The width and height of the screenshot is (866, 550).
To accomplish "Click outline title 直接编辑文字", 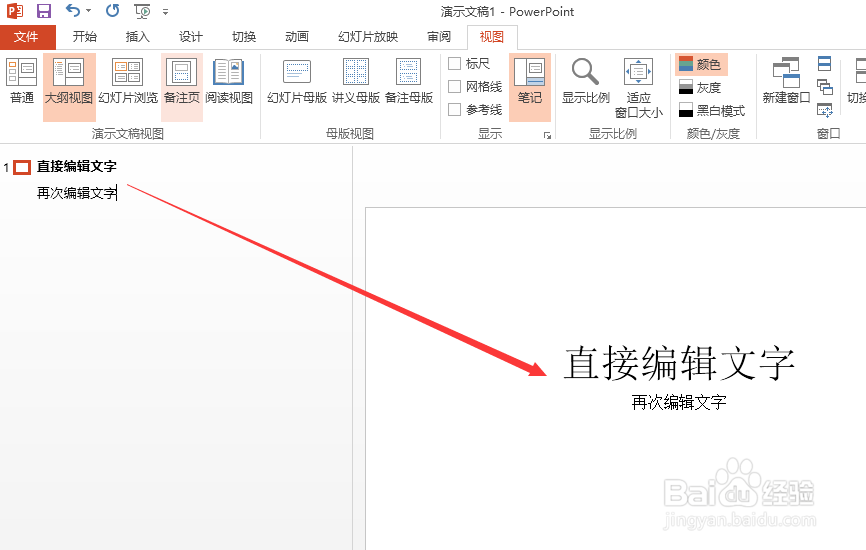I will (77, 166).
